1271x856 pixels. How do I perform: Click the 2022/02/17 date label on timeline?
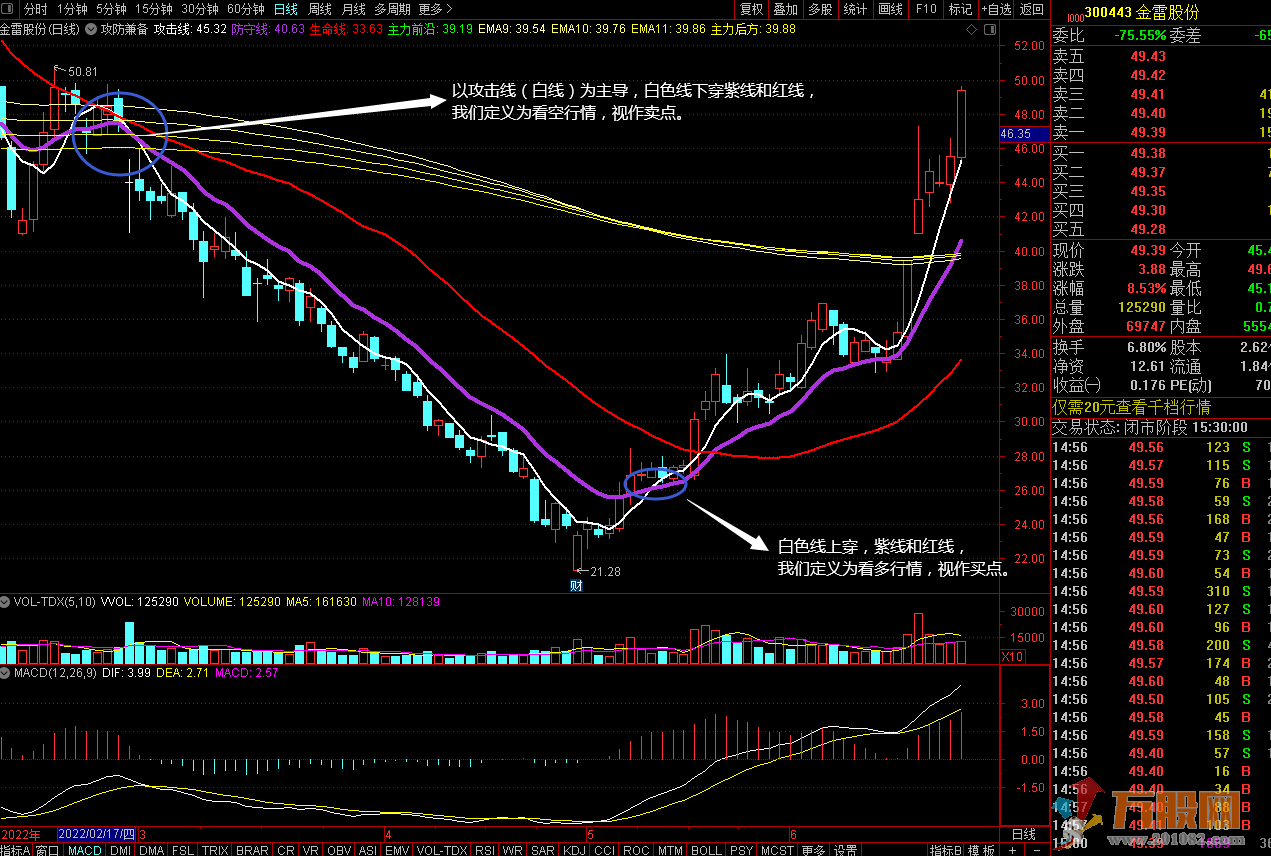tap(97, 833)
